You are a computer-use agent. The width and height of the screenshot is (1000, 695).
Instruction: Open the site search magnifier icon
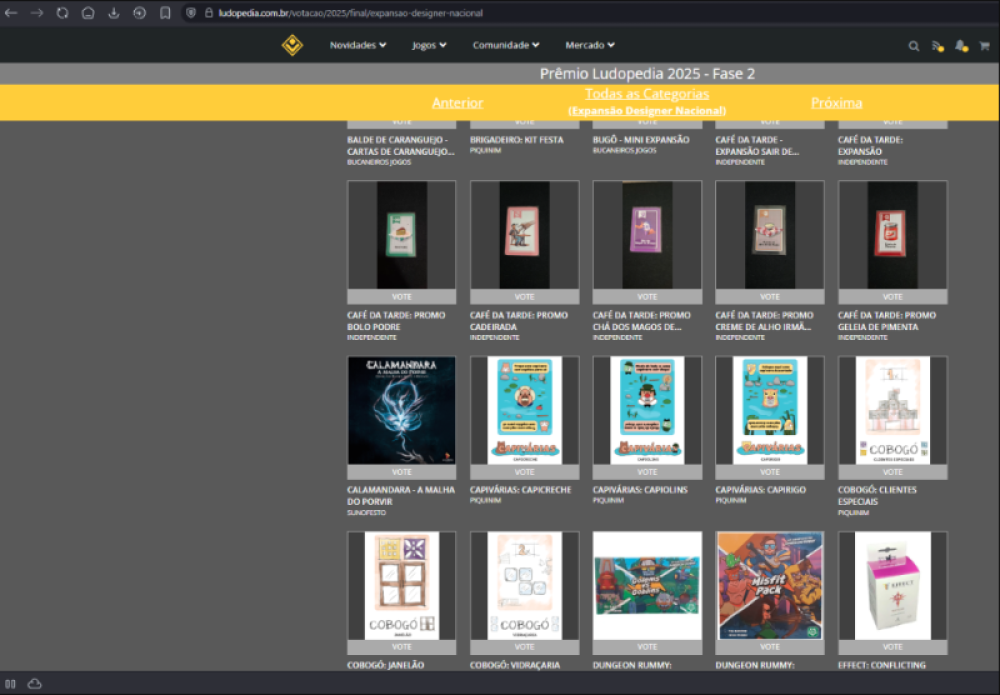click(x=914, y=46)
